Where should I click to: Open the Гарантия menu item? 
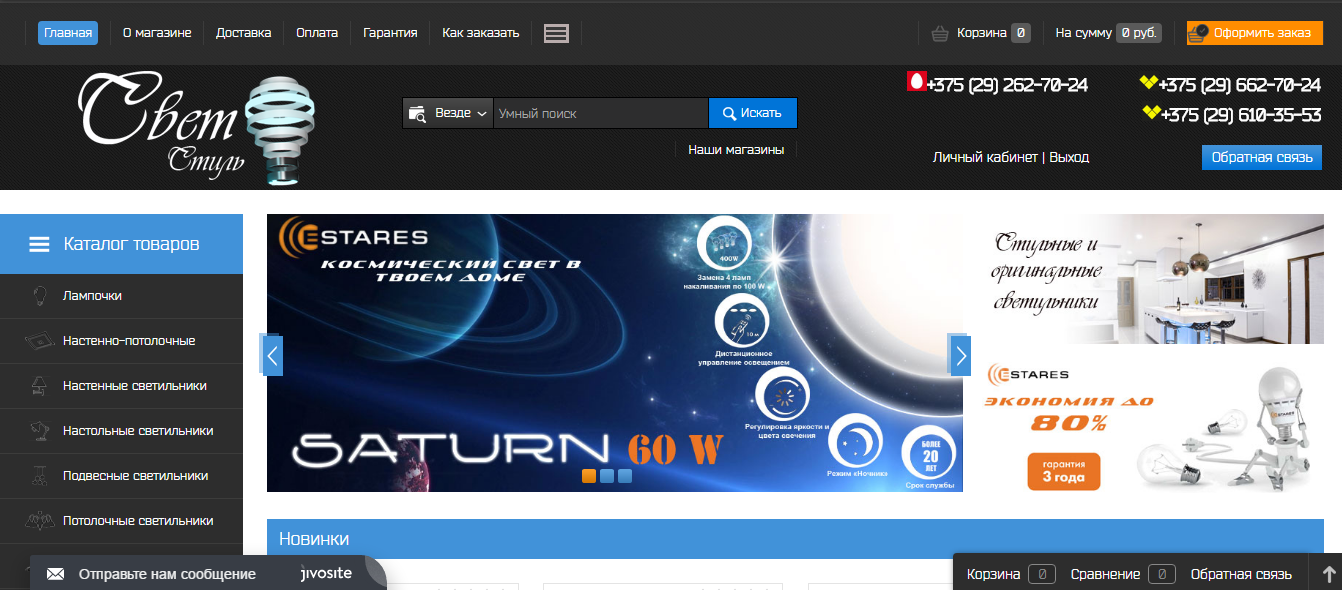390,33
